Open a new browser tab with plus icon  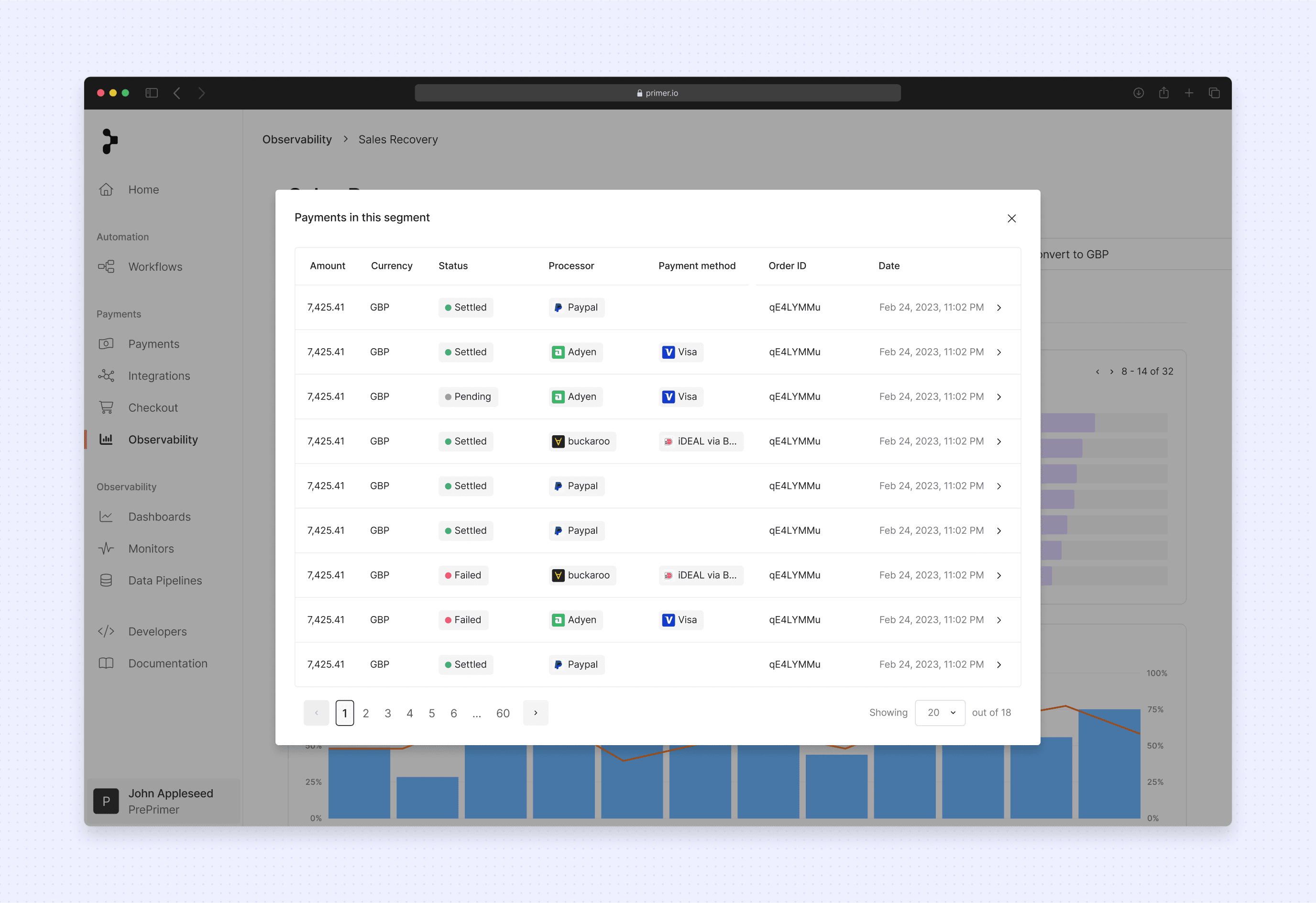click(1189, 93)
